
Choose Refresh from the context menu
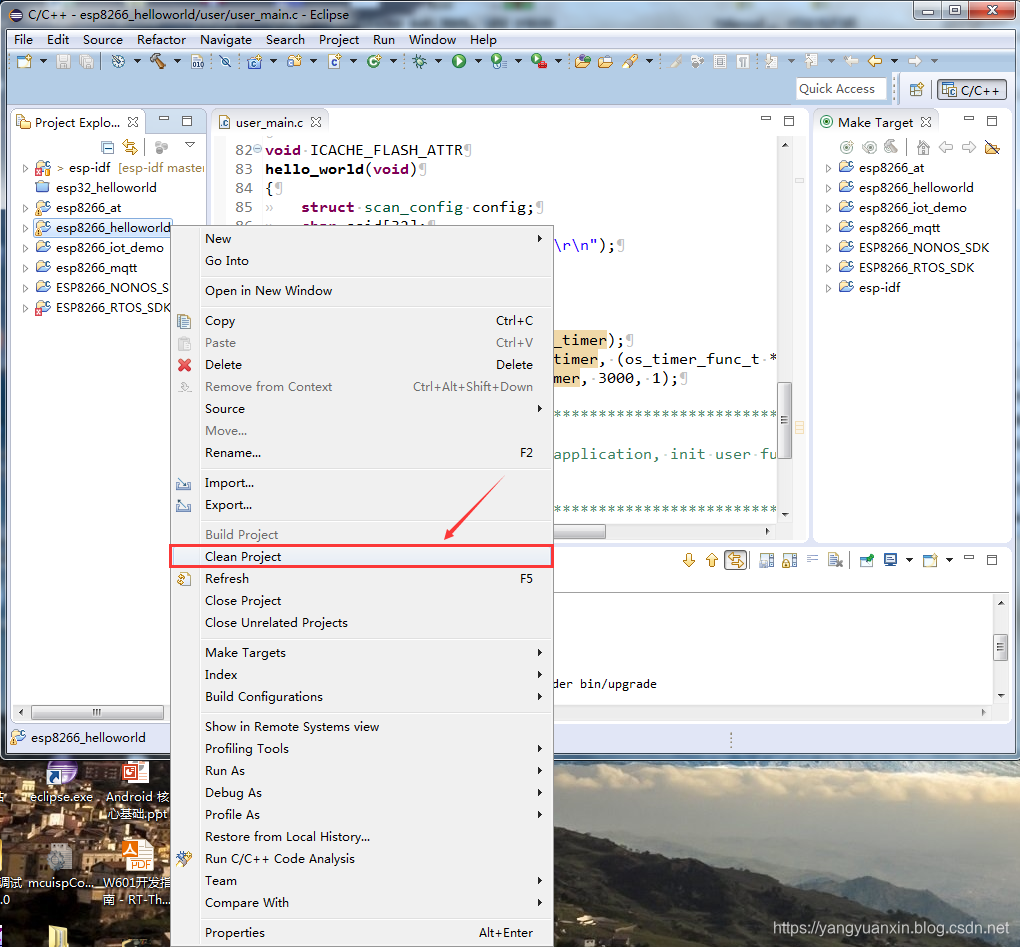(361, 579)
